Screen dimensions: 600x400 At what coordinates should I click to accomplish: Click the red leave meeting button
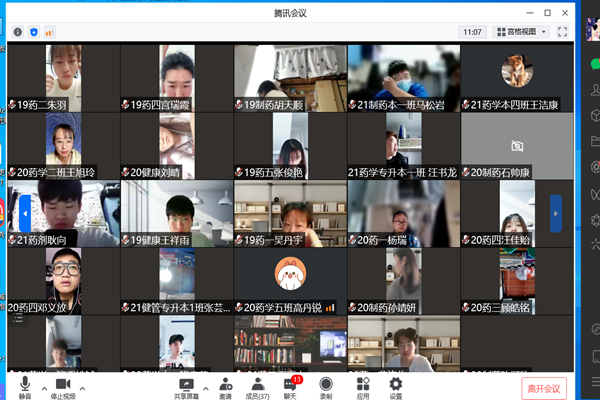544,387
